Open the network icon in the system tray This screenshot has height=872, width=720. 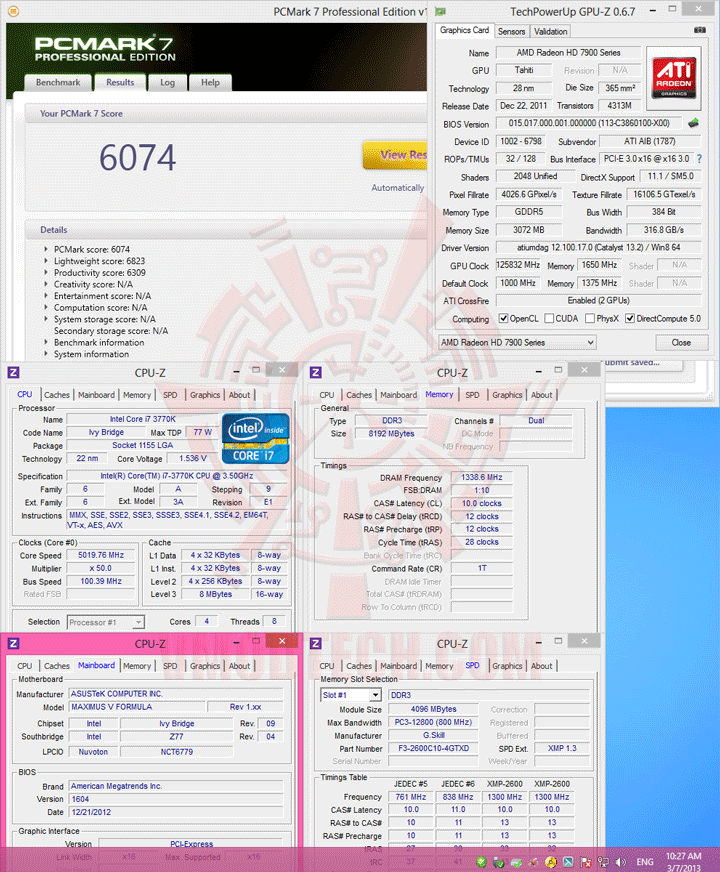click(603, 862)
